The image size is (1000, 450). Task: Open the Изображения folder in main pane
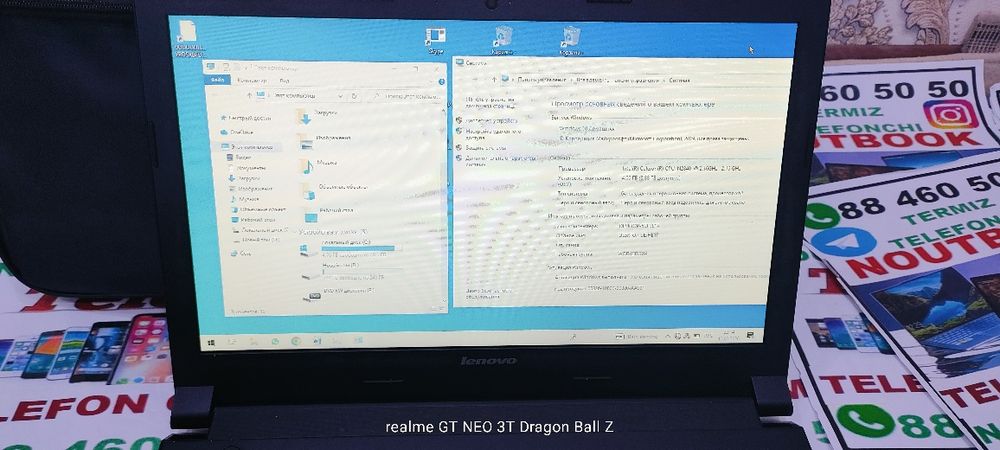[x=325, y=140]
